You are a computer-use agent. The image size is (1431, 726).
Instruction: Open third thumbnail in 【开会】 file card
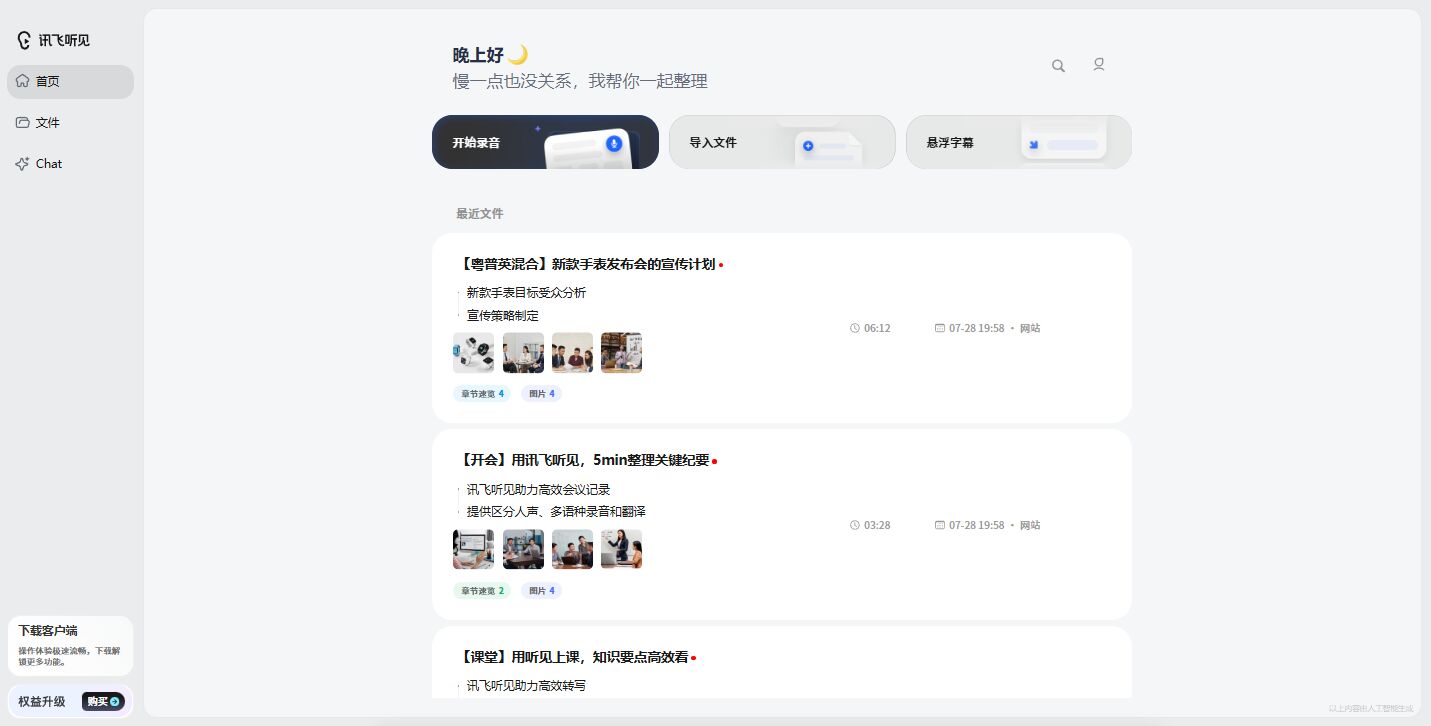(x=572, y=549)
